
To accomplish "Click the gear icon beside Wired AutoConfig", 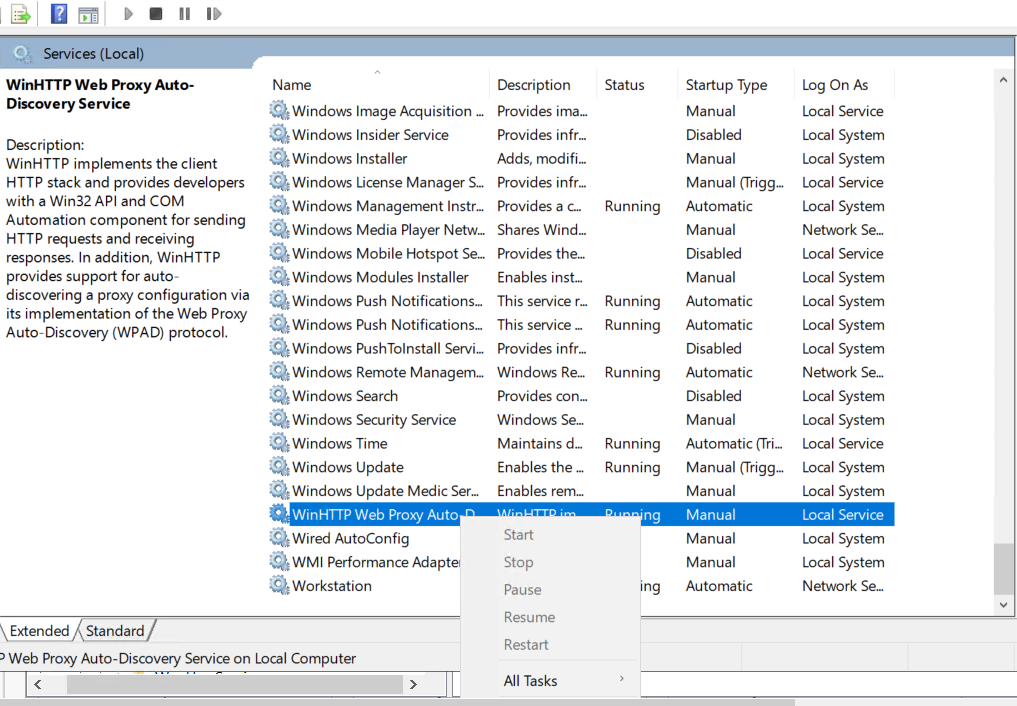I will point(280,538).
